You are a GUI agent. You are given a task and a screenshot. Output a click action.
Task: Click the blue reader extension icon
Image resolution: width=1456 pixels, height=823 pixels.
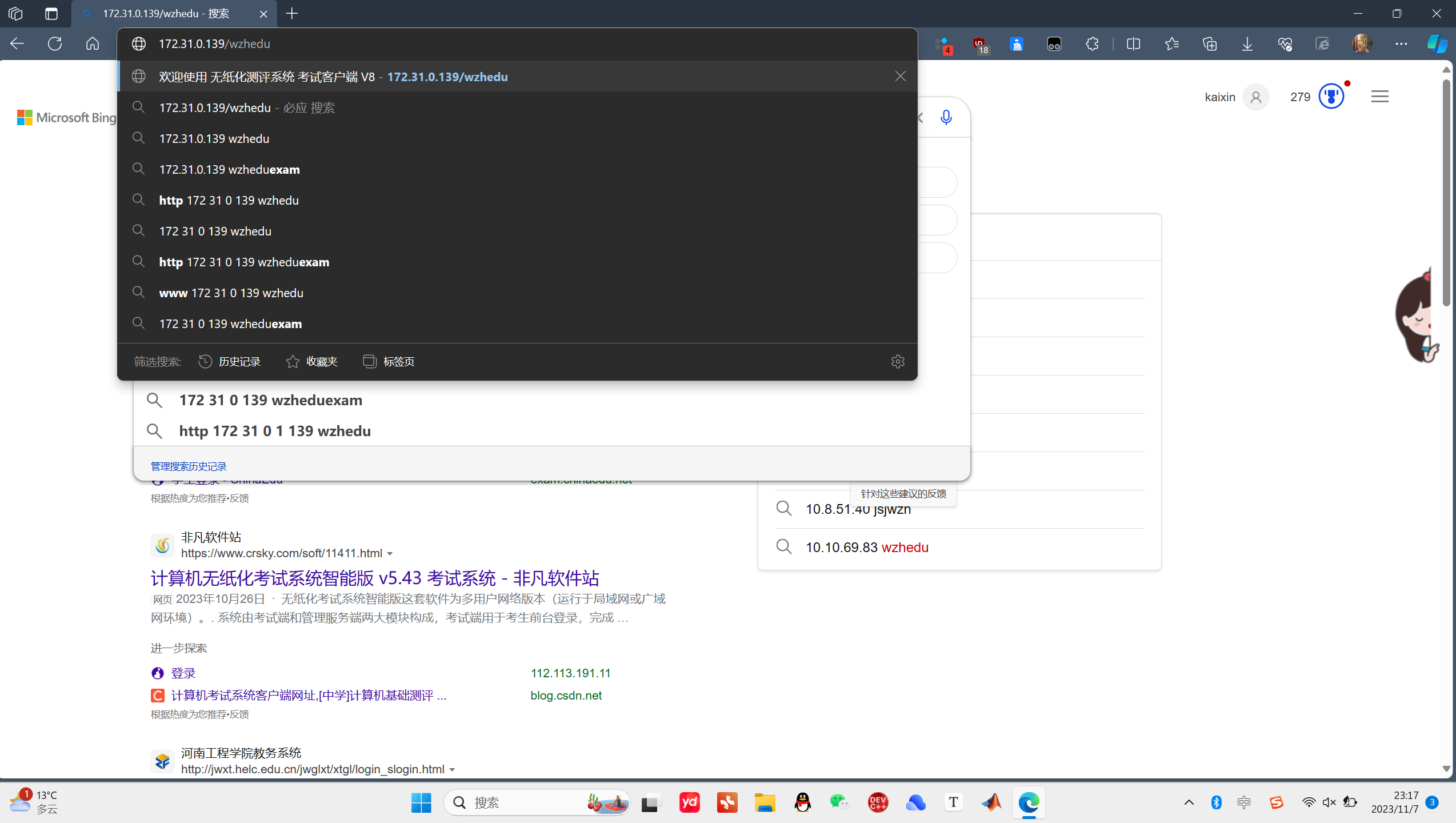tap(1017, 43)
